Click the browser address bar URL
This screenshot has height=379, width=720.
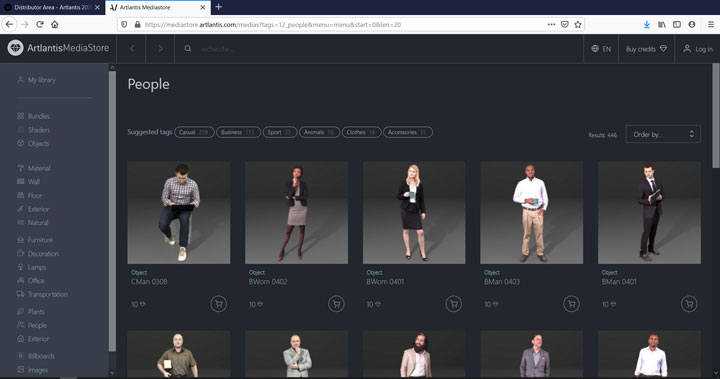tap(272, 24)
